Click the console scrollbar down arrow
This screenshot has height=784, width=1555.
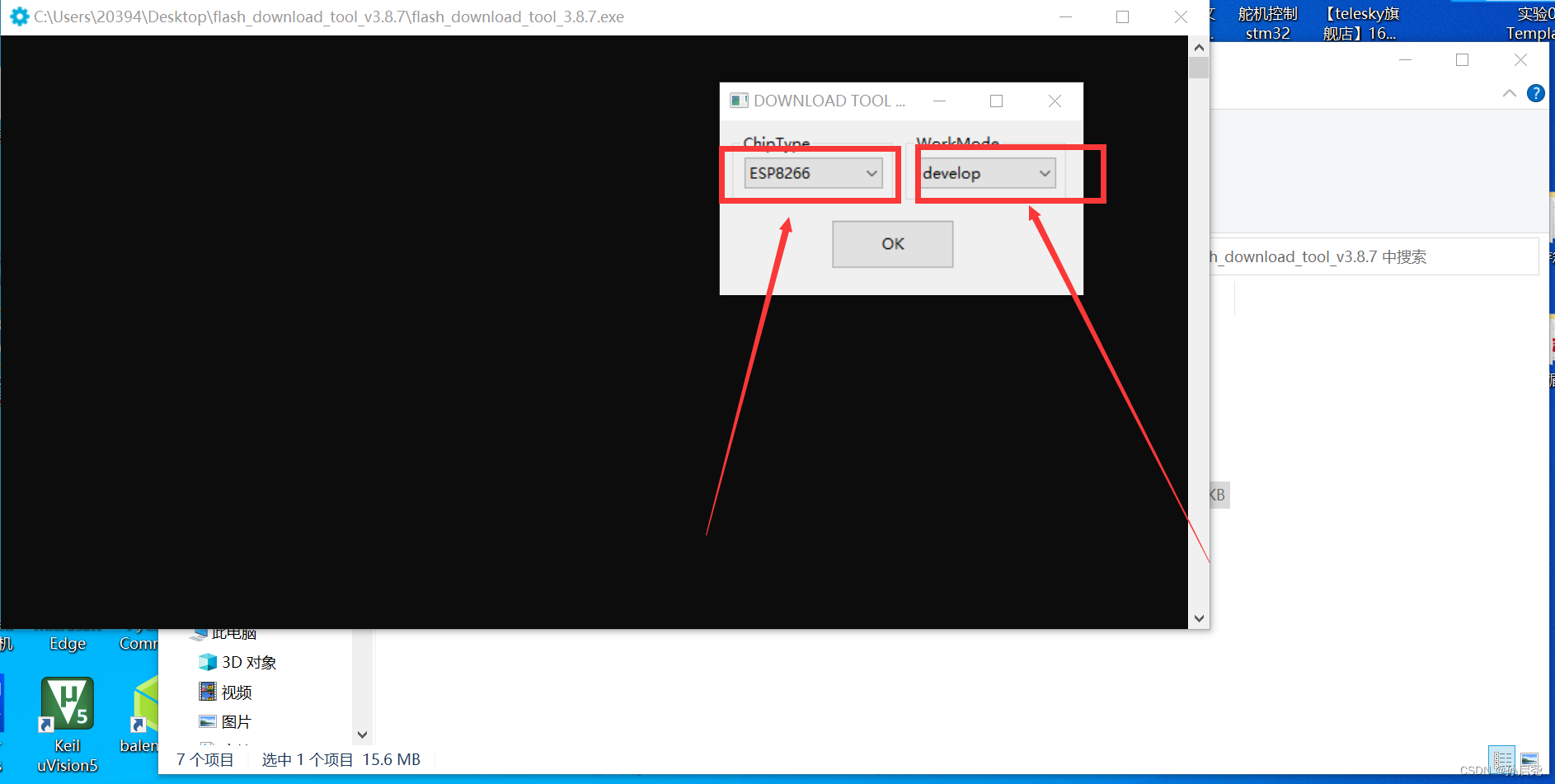pos(1199,618)
